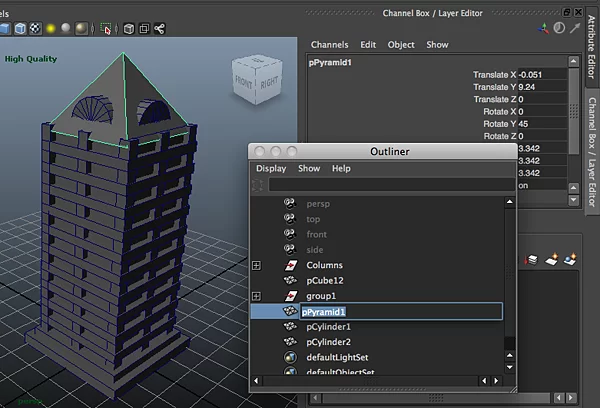Select the Rotate Z channel label
This screenshot has width=600, height=408.
tap(500, 136)
